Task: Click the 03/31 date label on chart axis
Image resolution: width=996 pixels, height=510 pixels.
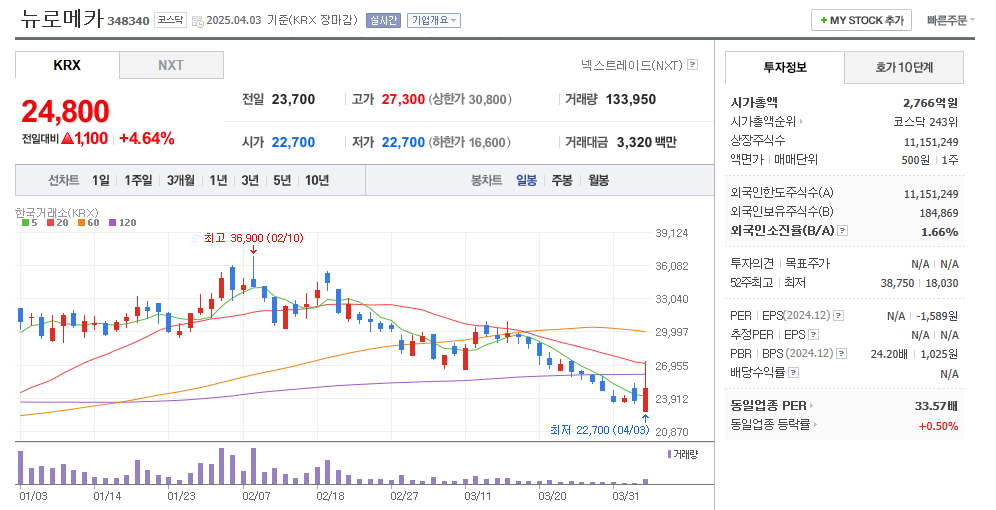Action: (625, 496)
